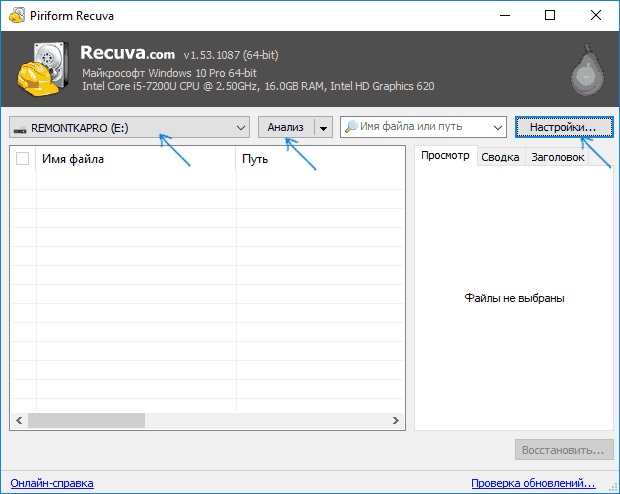The height and width of the screenshot is (494, 620).
Task: Click the horizontal scrollbar right arrow
Action: coord(396,422)
